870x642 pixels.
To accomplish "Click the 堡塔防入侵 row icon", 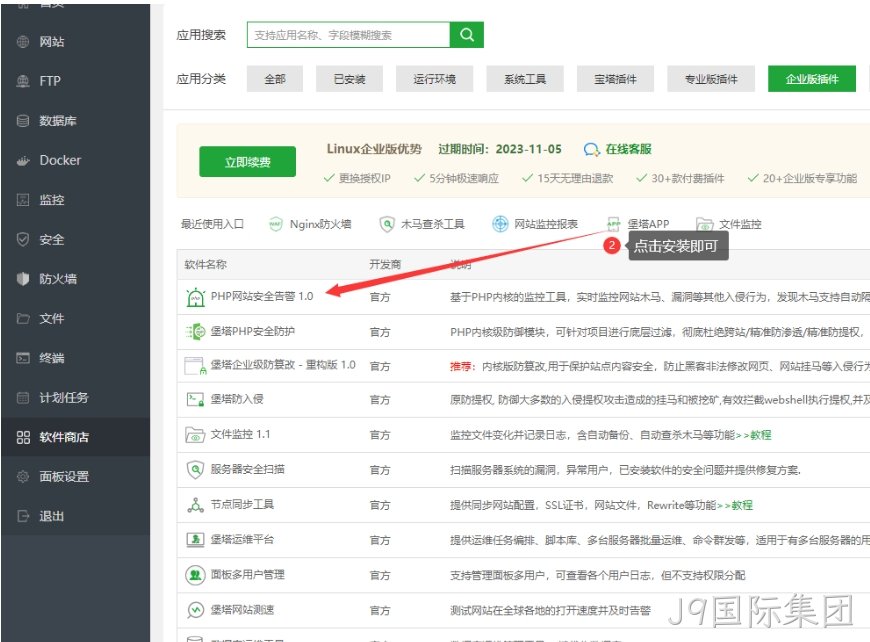I will coord(195,400).
